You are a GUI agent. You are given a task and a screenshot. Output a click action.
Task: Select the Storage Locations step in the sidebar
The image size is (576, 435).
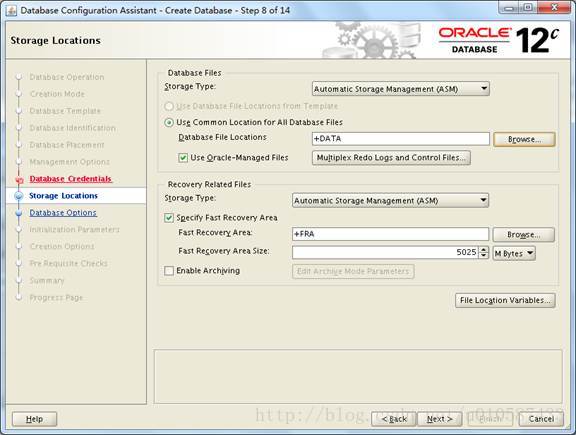point(63,196)
